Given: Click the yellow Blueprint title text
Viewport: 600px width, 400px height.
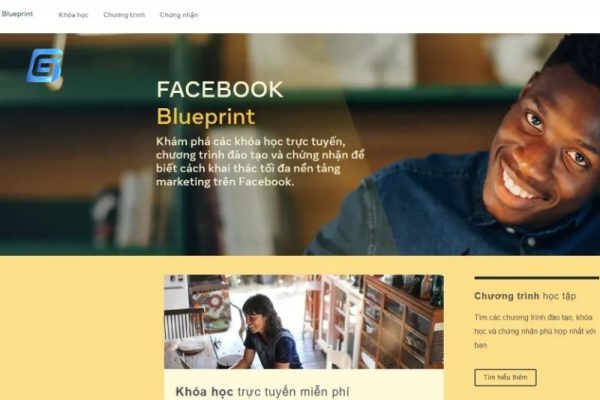Looking at the screenshot, I should [x=206, y=117].
